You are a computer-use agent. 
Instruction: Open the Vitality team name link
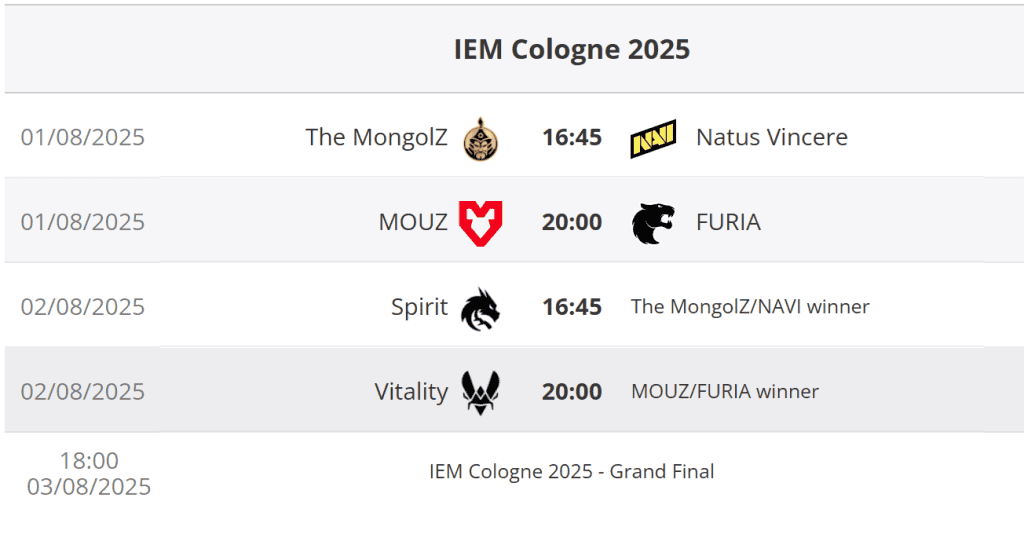pos(411,392)
